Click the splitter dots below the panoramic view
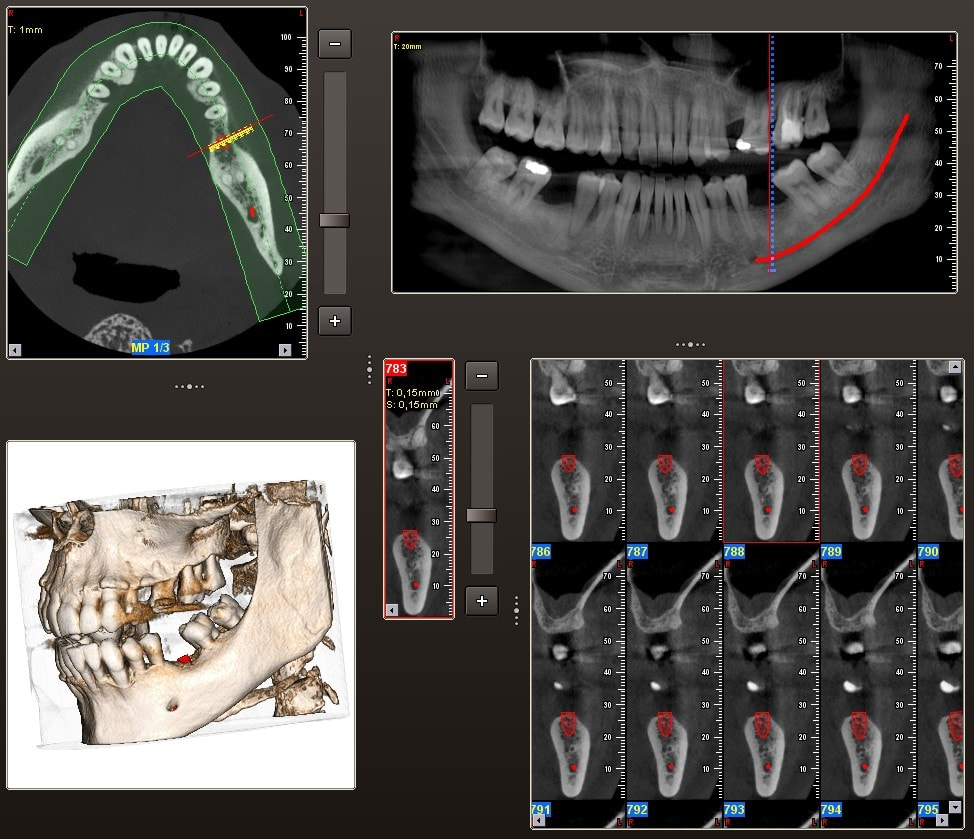The image size is (974, 839). tap(689, 344)
